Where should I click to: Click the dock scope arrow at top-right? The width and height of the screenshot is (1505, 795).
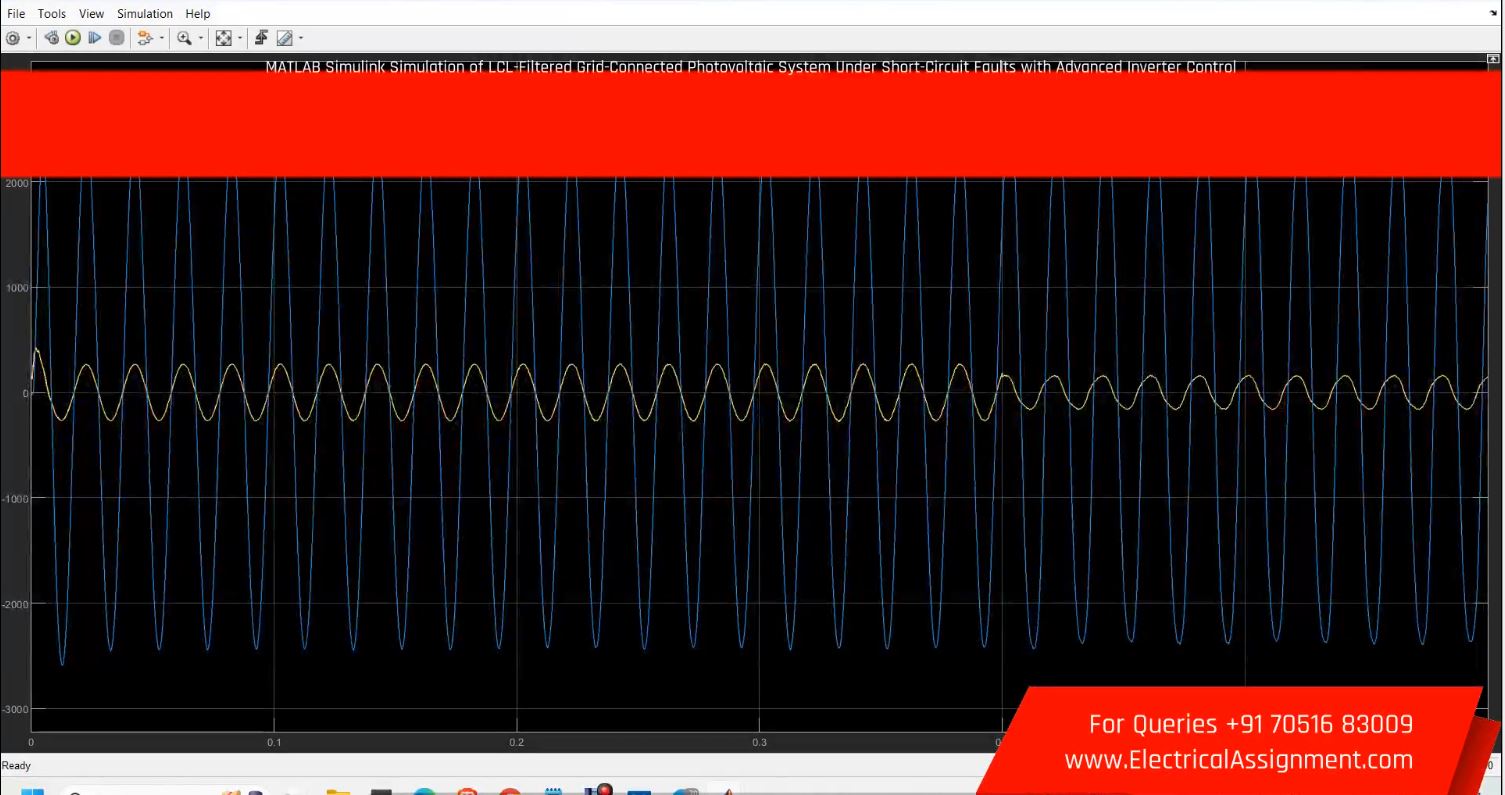pos(1494,14)
